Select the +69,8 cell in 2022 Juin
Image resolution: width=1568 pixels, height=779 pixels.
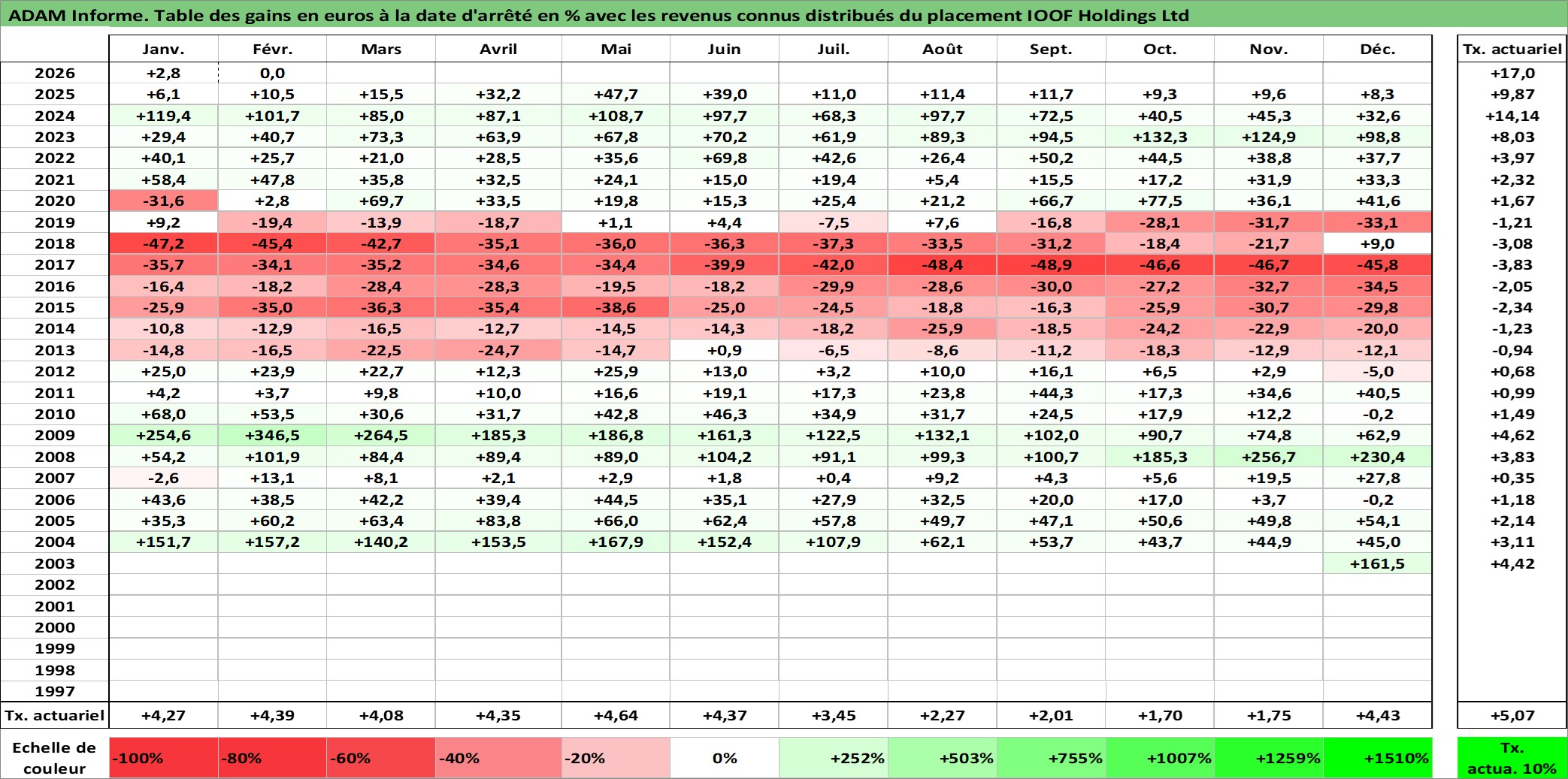[725, 158]
